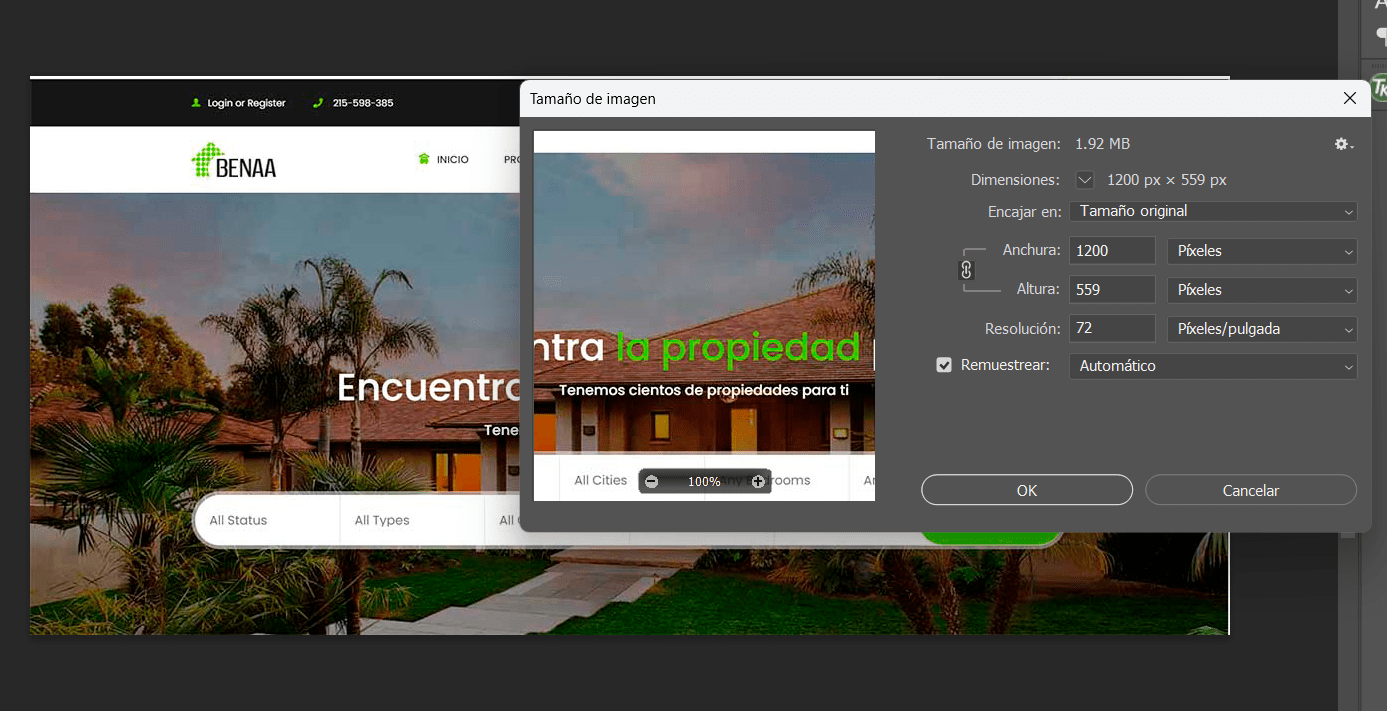Close the Tamaño de imagen dialog
The image size is (1387, 711).
[x=1350, y=98]
